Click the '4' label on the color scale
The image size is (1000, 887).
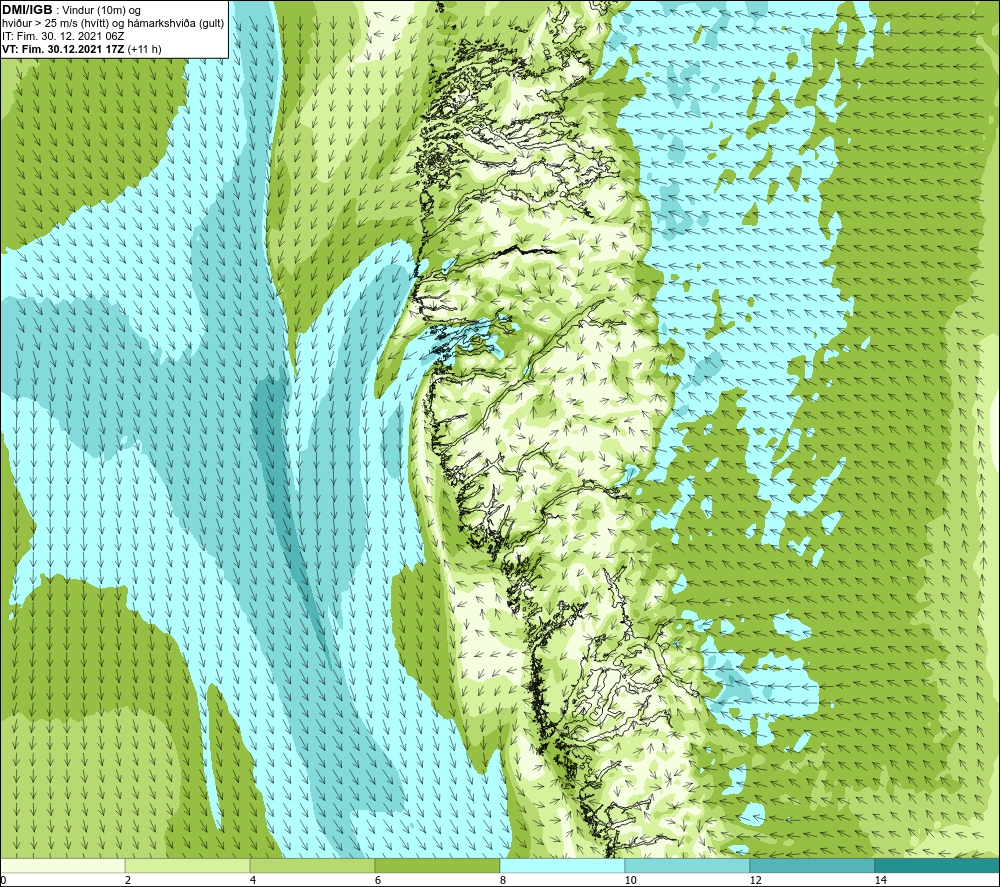pos(253,880)
